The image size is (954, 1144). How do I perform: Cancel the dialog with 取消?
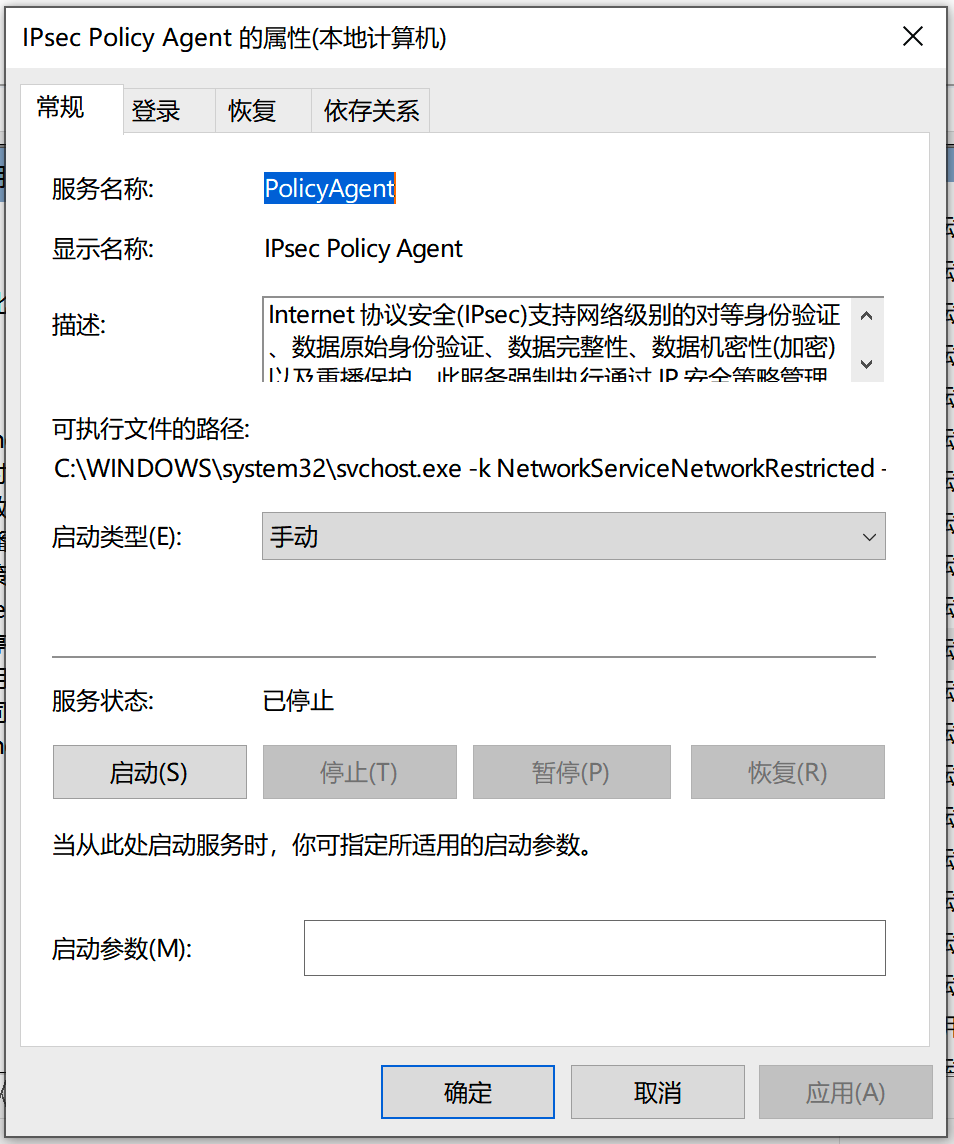657,1092
